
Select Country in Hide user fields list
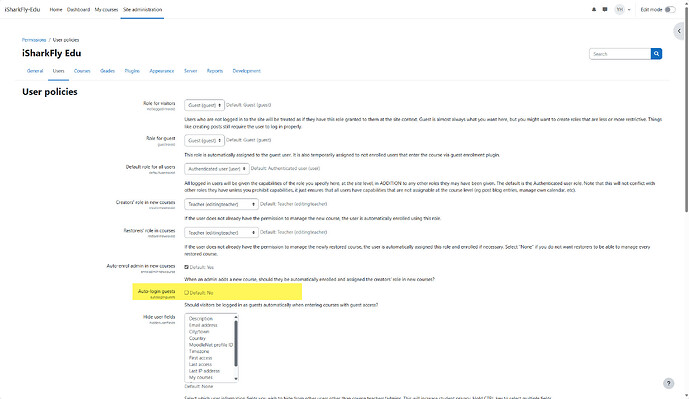[x=197, y=338]
